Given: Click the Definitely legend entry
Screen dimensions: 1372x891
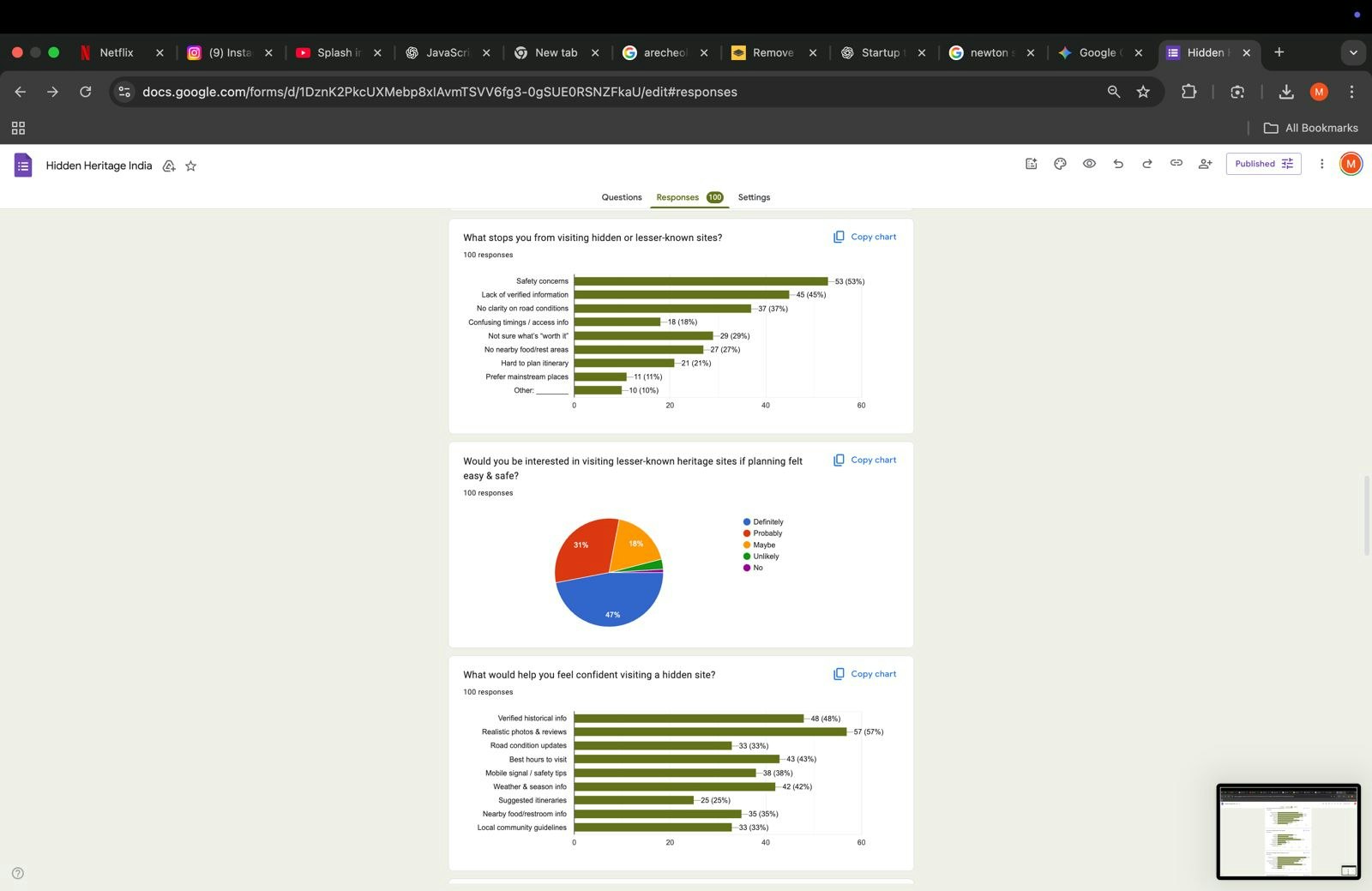Looking at the screenshot, I should (763, 521).
